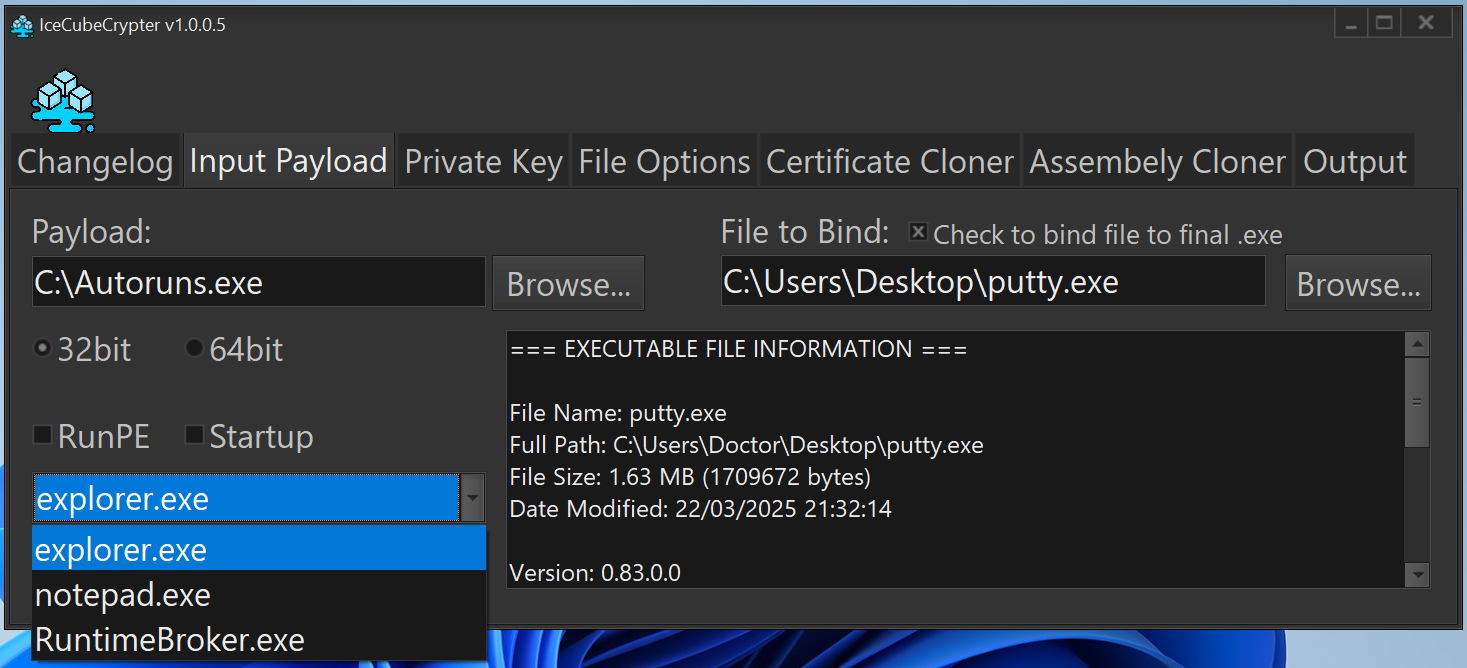The image size is (1467, 668).
Task: Close the IceCubeCrypter window
Action: [1426, 24]
